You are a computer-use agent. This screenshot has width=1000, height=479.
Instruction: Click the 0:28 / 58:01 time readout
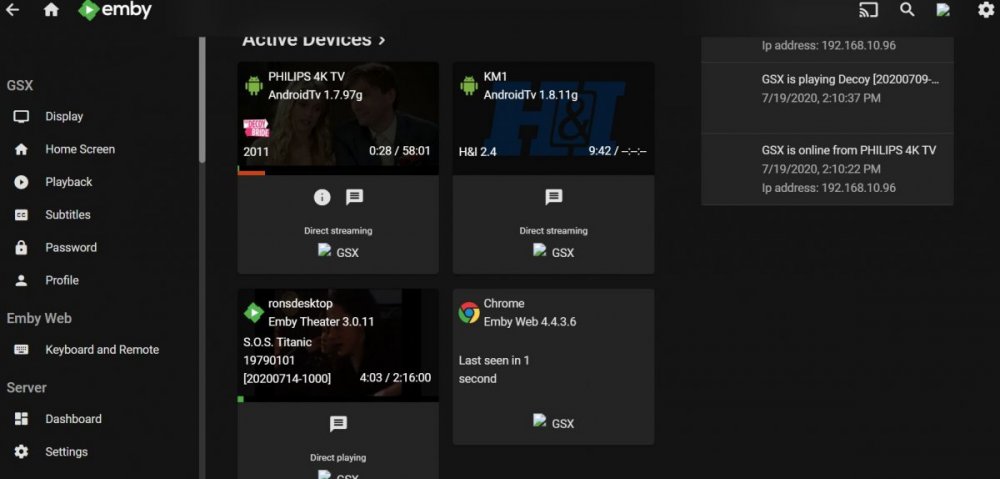[x=399, y=151]
